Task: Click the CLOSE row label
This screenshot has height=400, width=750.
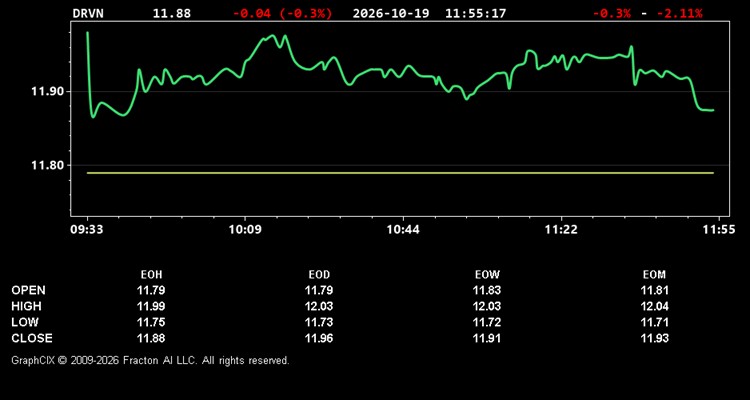Action: pos(32,338)
